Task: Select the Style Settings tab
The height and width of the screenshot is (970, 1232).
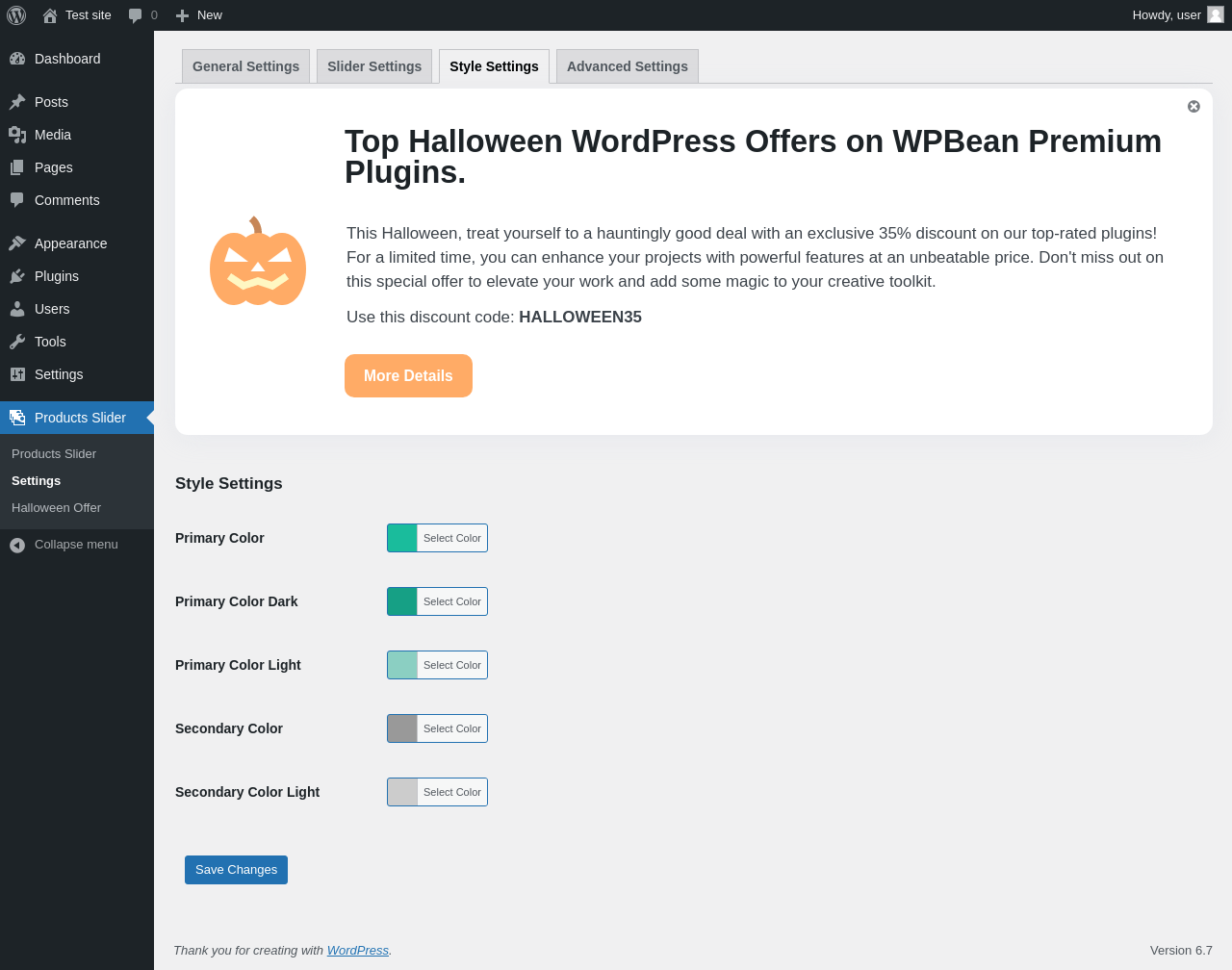Action: 494,66
